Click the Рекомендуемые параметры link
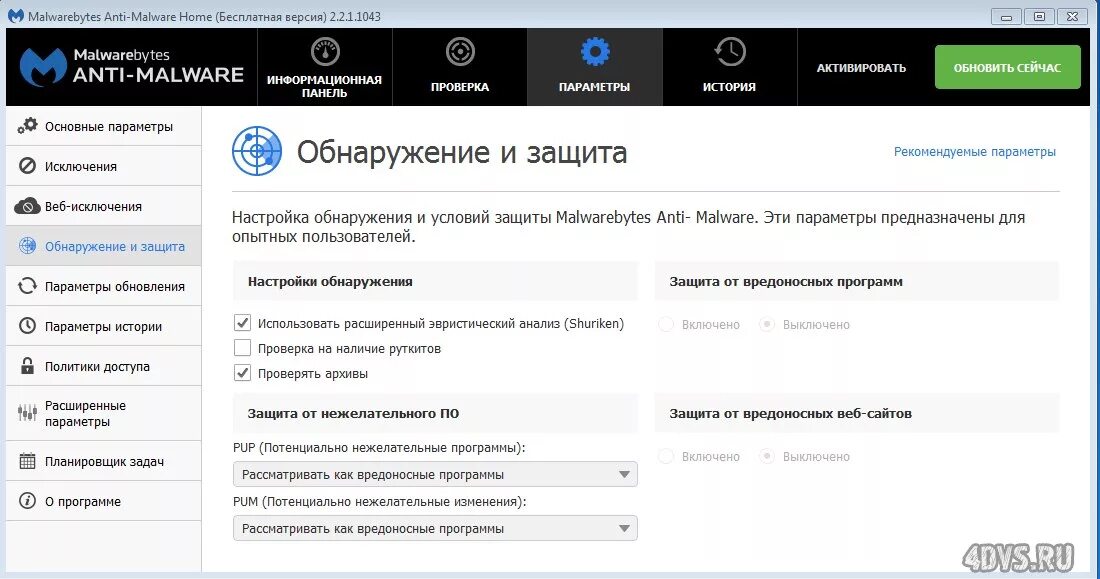Image resolution: width=1100 pixels, height=579 pixels. (x=974, y=152)
